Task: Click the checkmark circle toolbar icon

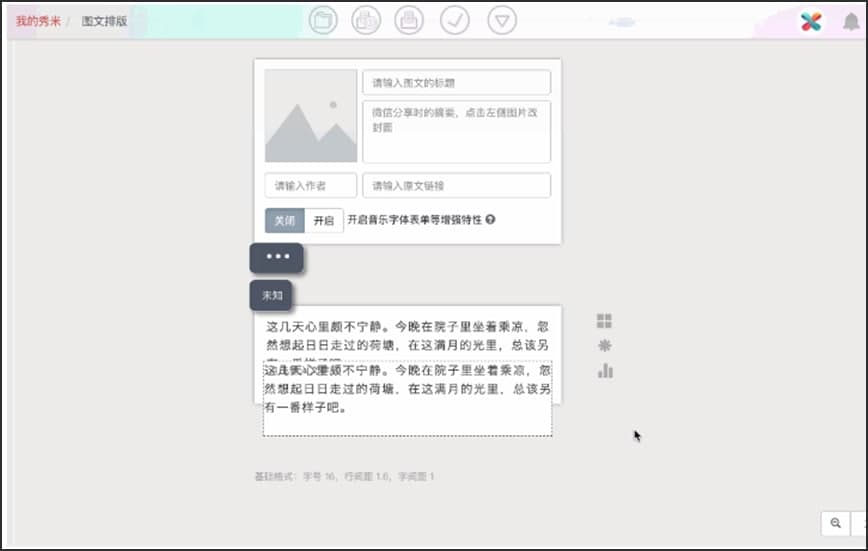Action: tap(455, 20)
